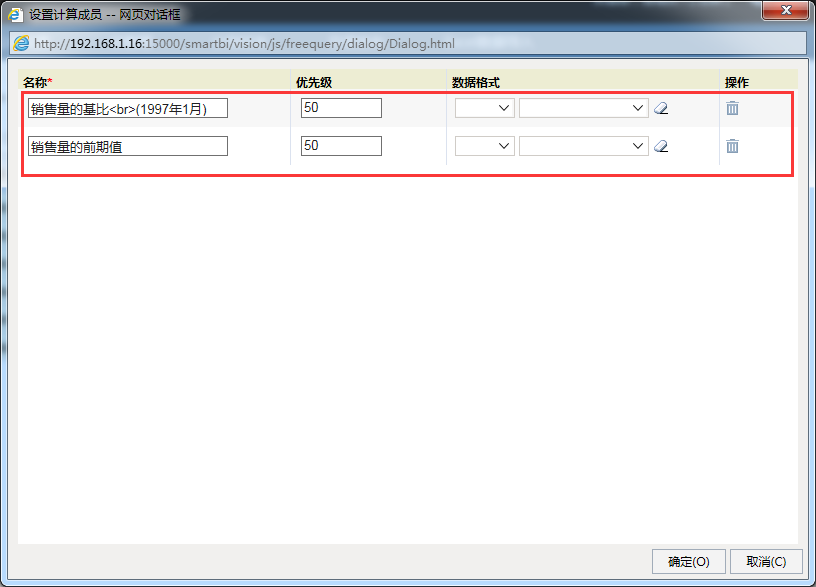Clear data format for 销售量的前期值 row
This screenshot has width=816, height=587.
pos(661,146)
